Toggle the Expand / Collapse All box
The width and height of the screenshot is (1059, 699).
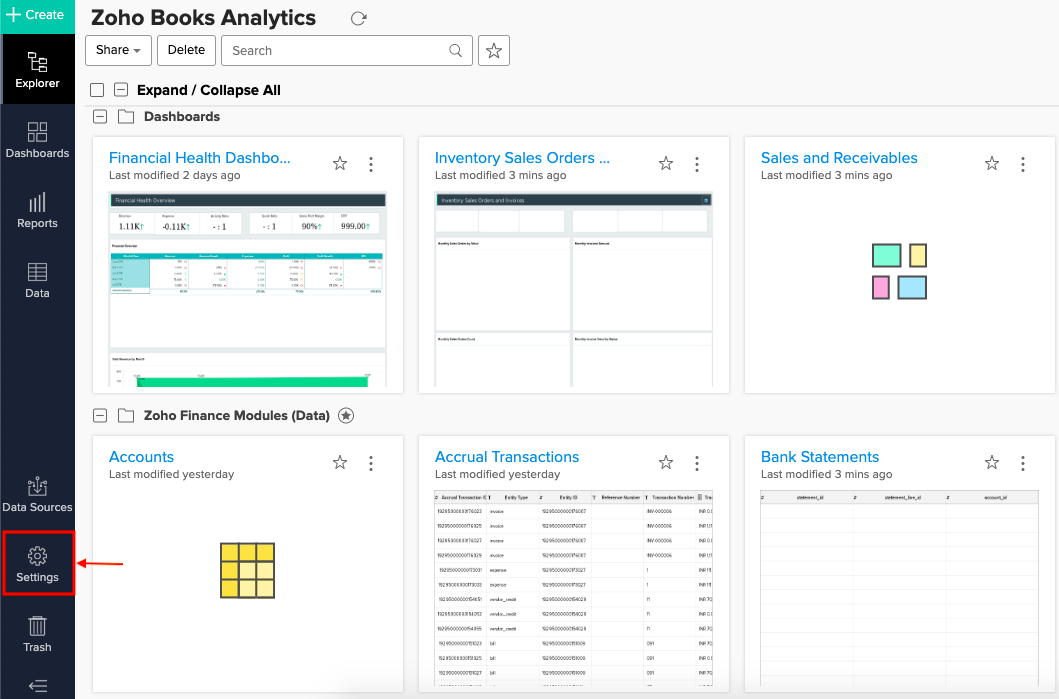tap(121, 90)
